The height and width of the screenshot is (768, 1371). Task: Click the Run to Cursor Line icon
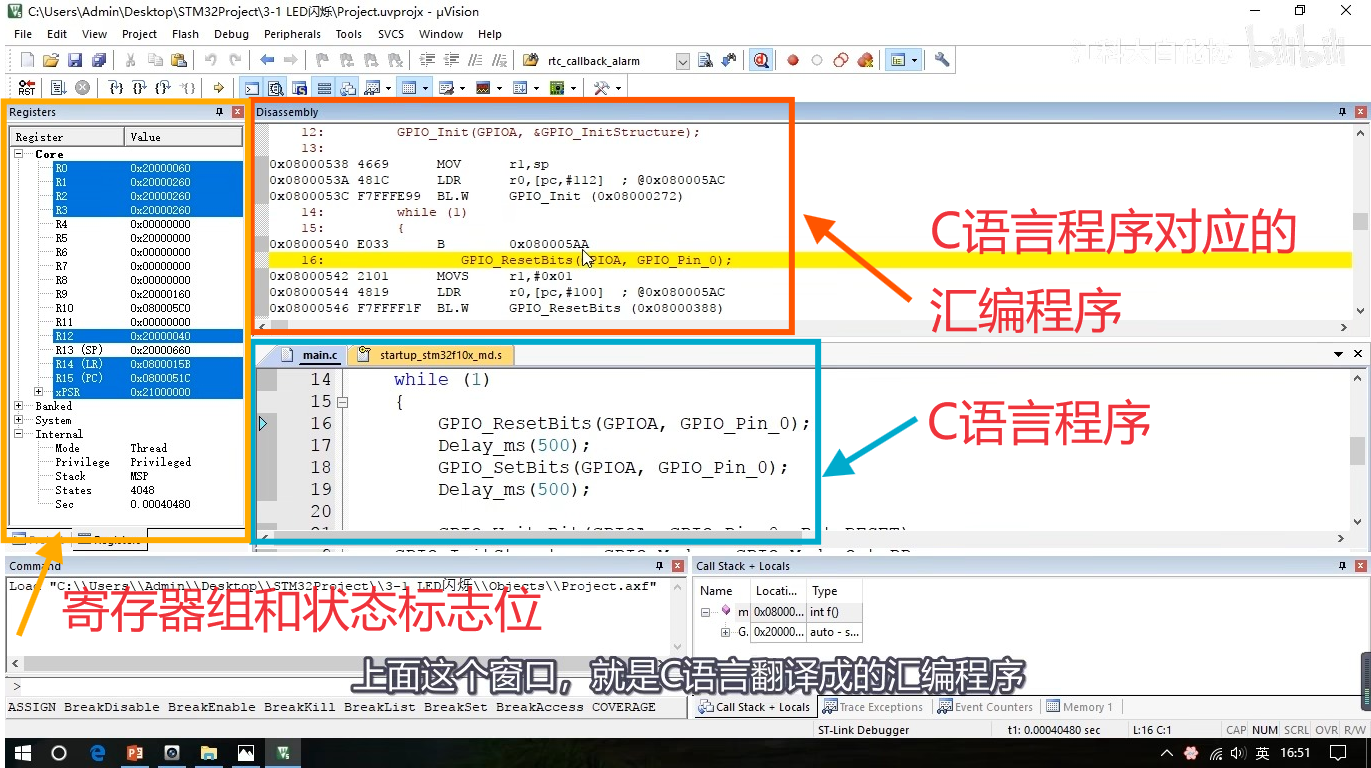click(x=188, y=88)
